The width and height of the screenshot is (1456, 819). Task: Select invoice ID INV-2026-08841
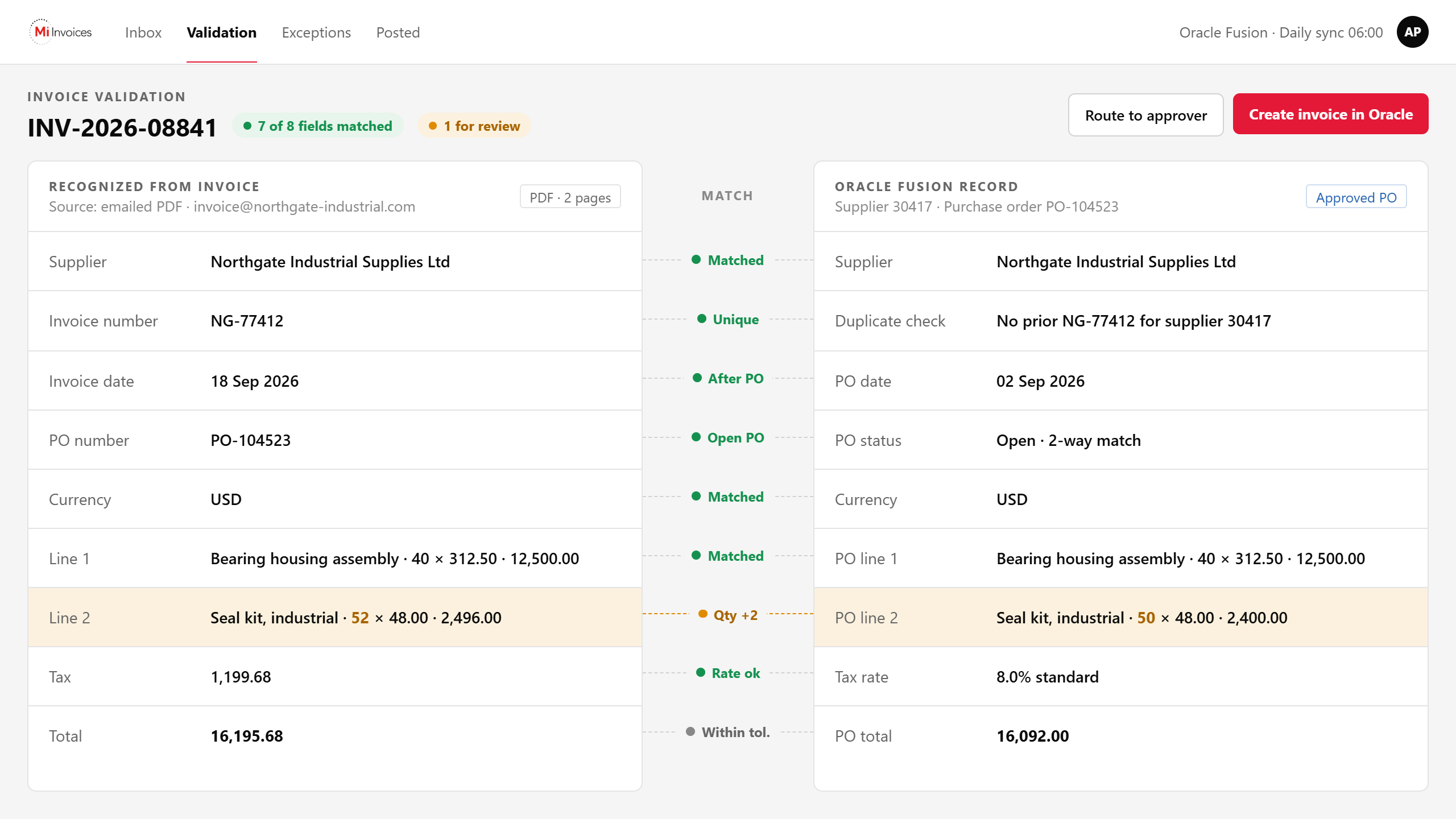[122, 127]
